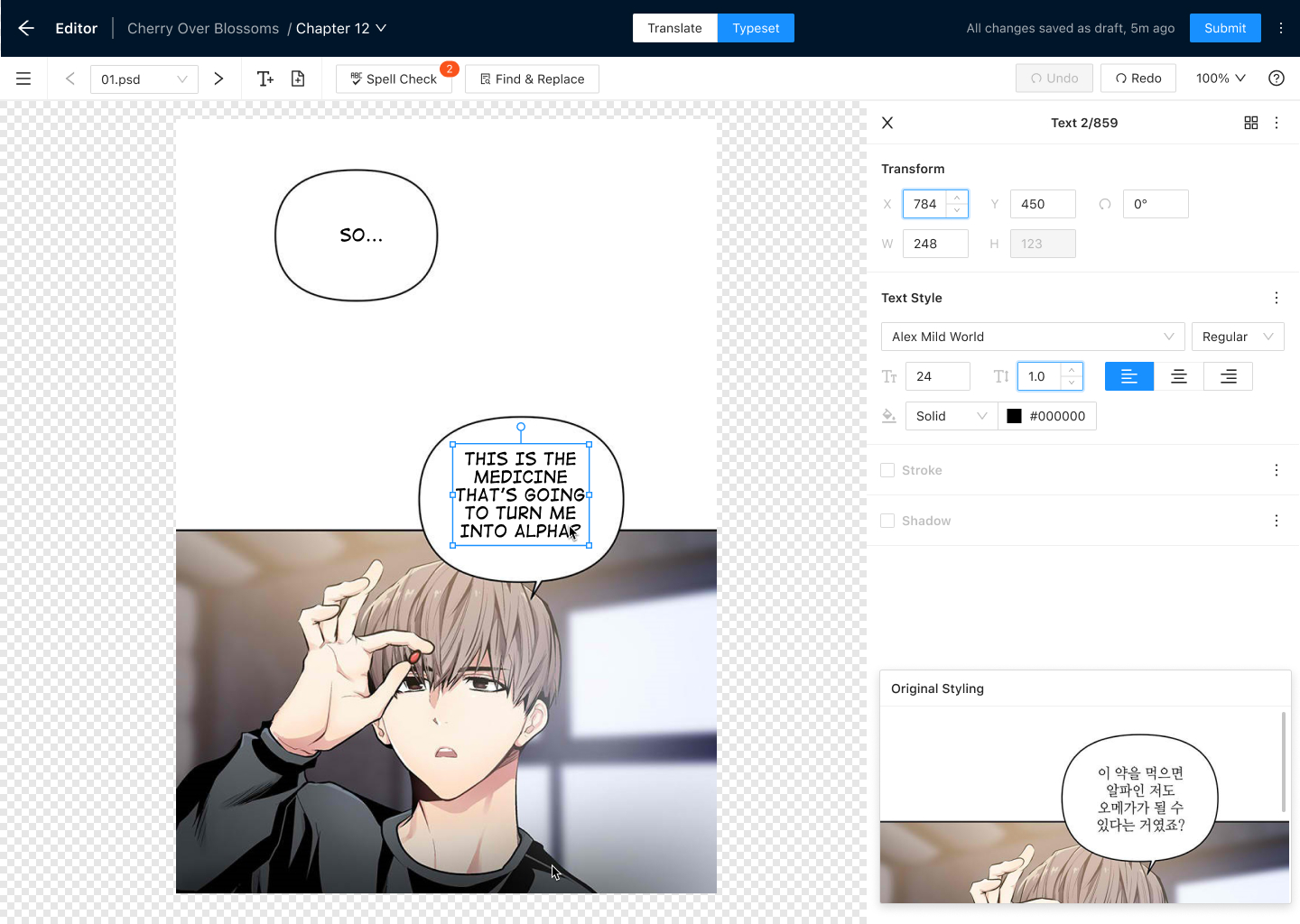Image resolution: width=1300 pixels, height=924 pixels.
Task: Open the help icon
Action: pos(1276,78)
